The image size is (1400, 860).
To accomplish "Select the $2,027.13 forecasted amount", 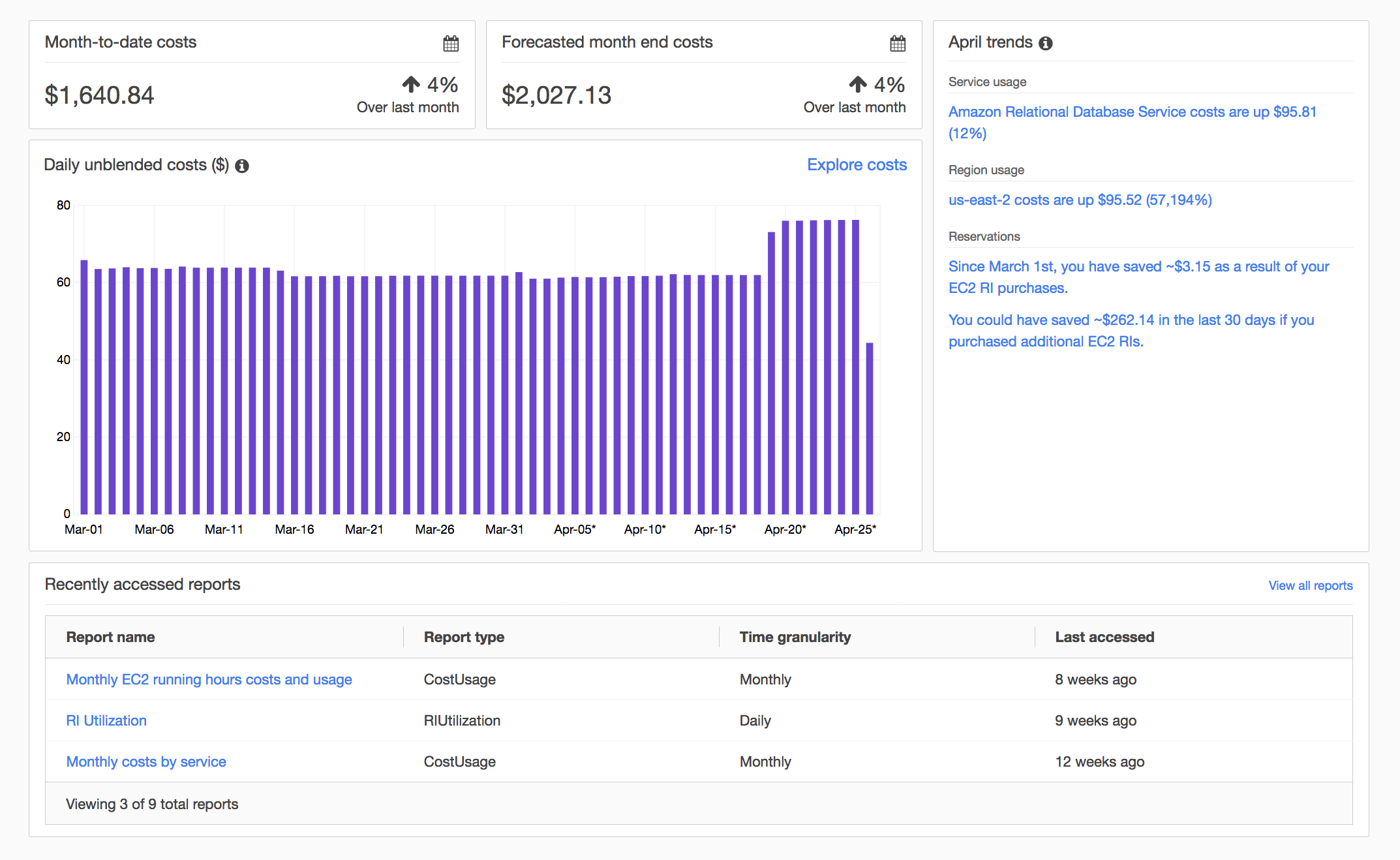I will (x=556, y=95).
